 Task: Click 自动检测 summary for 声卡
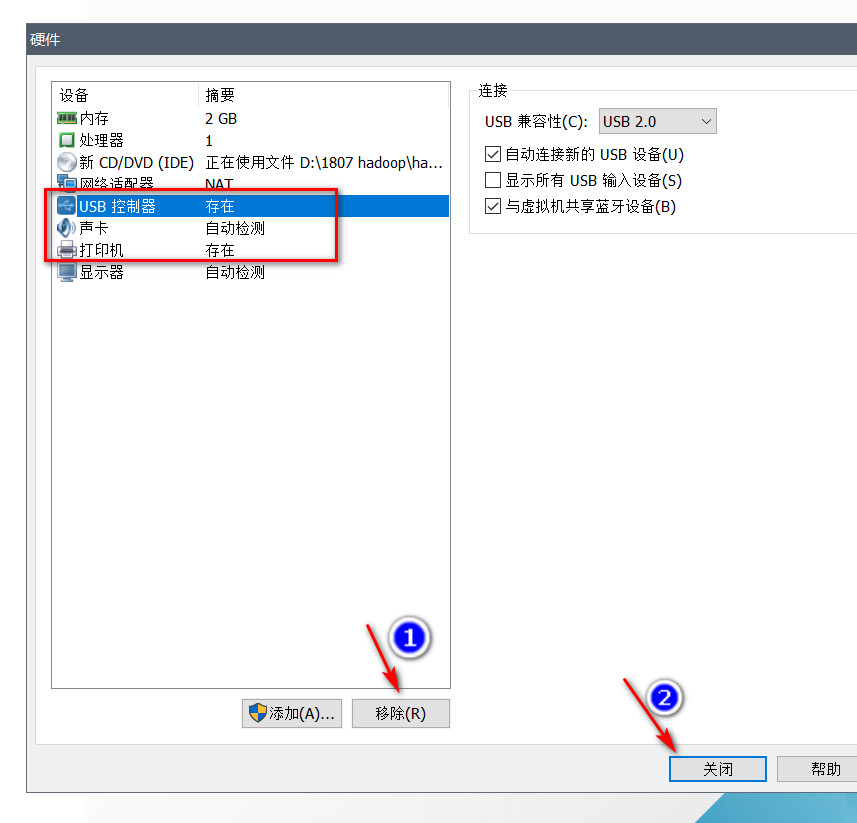click(235, 228)
